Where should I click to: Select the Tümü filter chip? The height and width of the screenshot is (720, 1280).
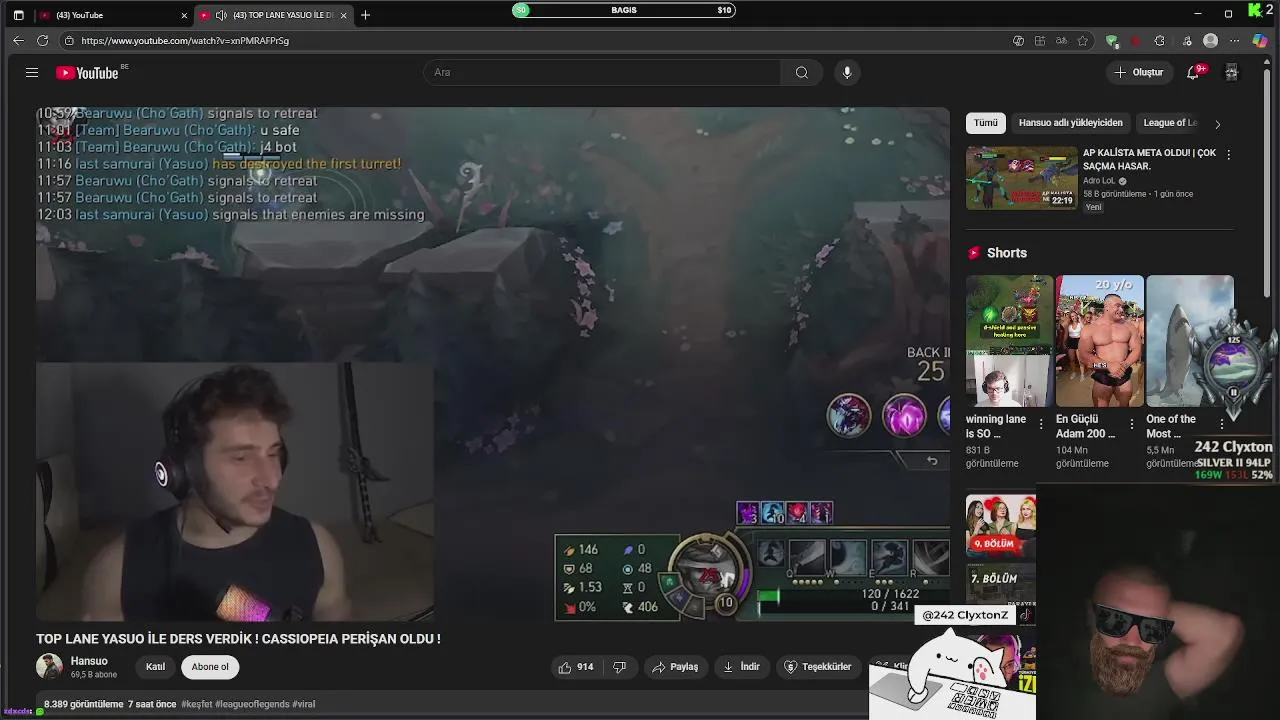point(986,123)
